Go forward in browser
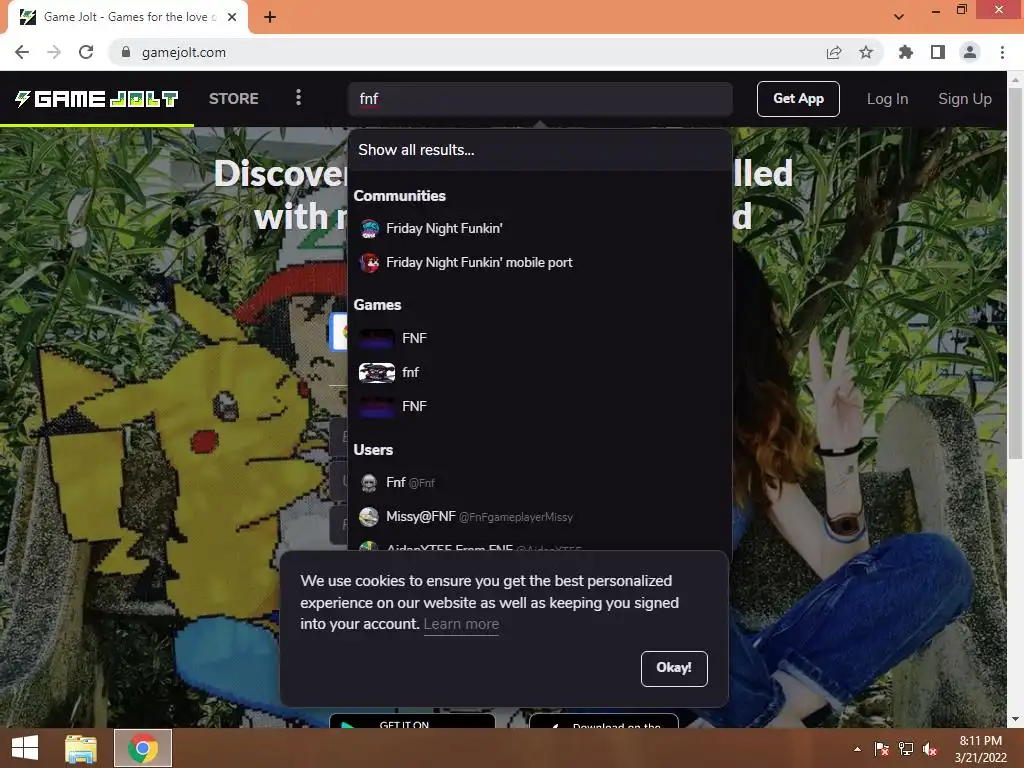Viewport: 1024px width, 768px height. (54, 52)
